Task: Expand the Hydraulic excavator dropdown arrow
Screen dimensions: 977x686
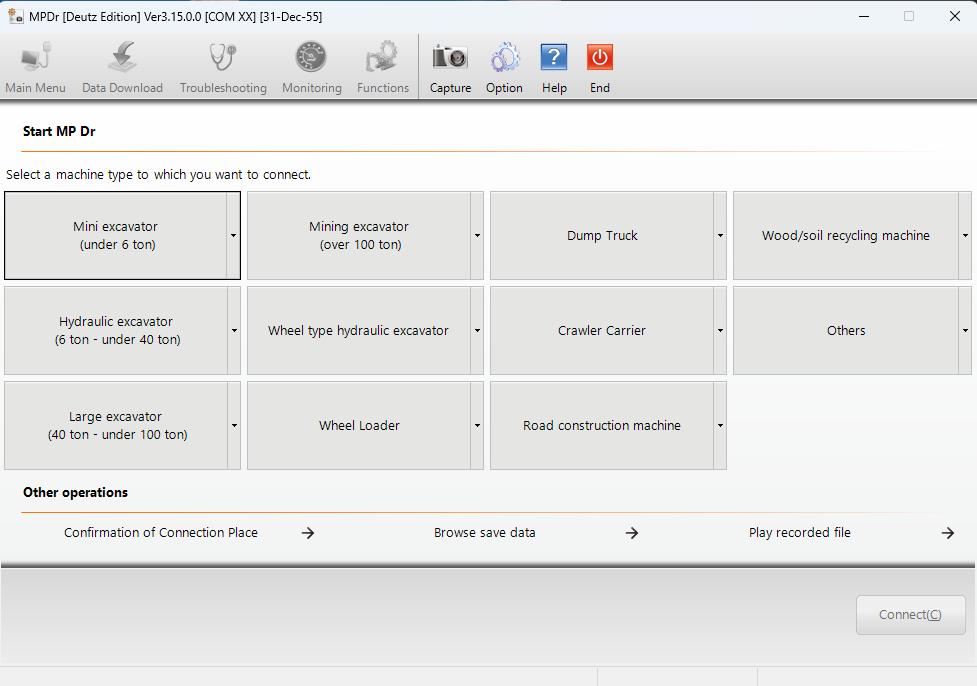Action: tap(234, 330)
